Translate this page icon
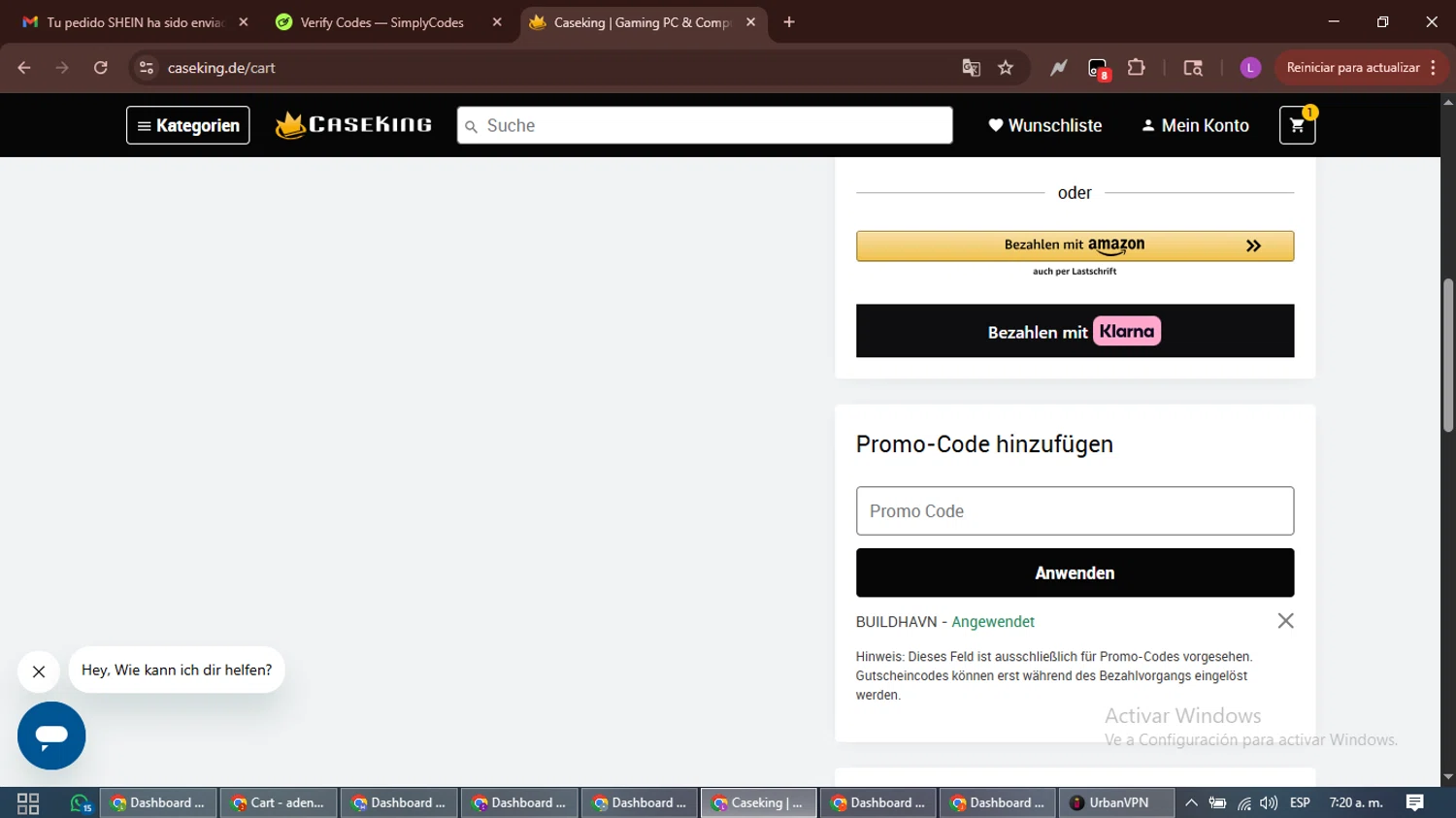The height and width of the screenshot is (818, 1456). tap(971, 68)
